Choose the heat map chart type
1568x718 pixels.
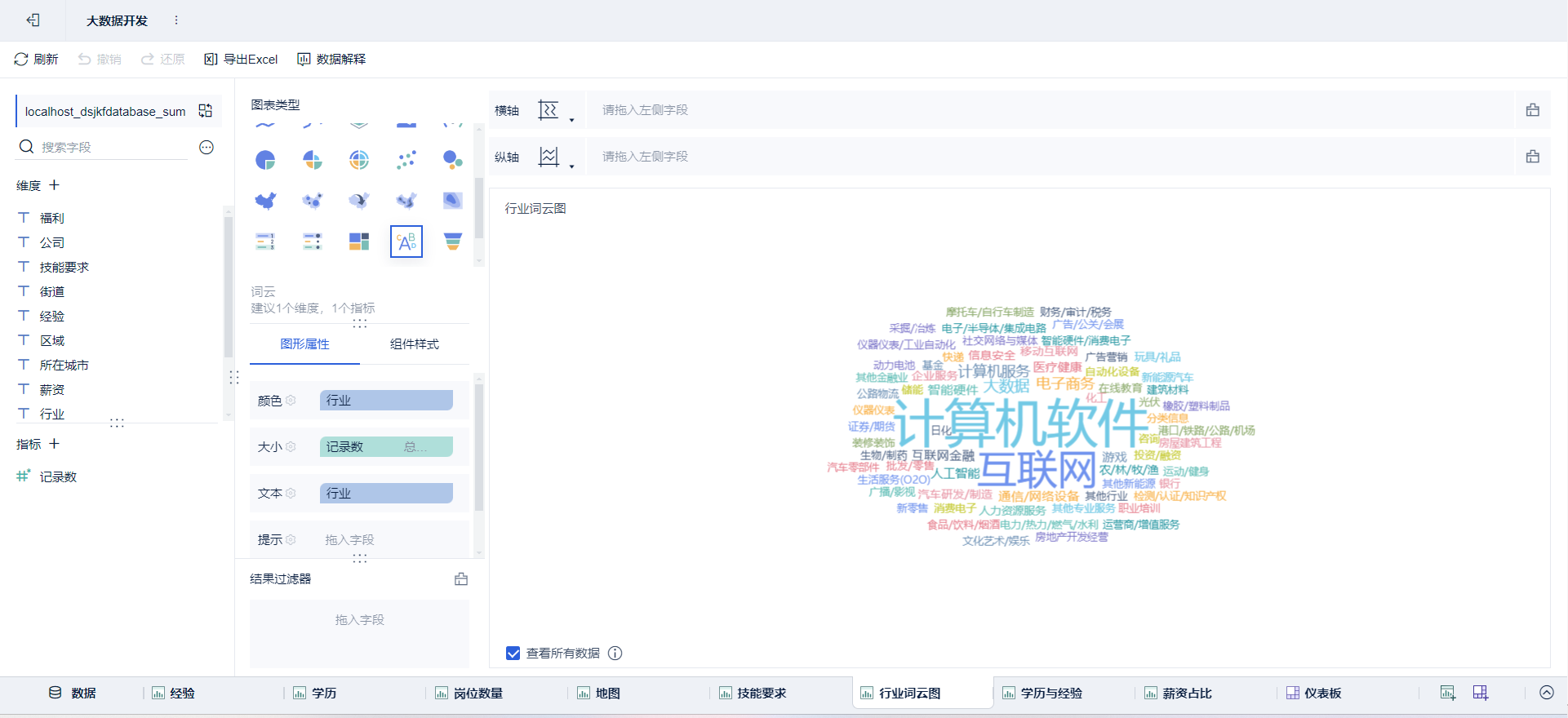coord(406,201)
